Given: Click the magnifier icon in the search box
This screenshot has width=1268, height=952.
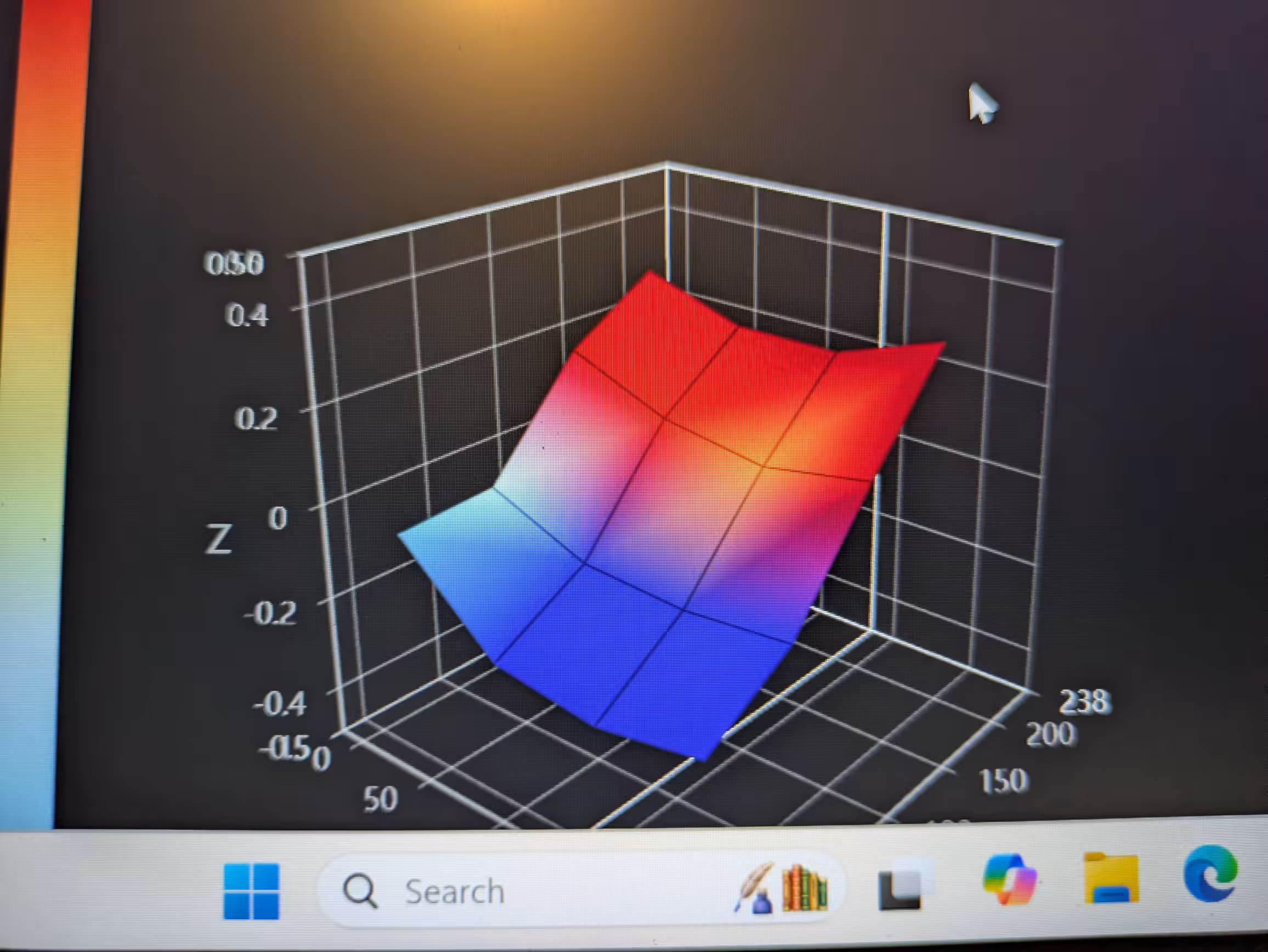Looking at the screenshot, I should click(x=360, y=892).
